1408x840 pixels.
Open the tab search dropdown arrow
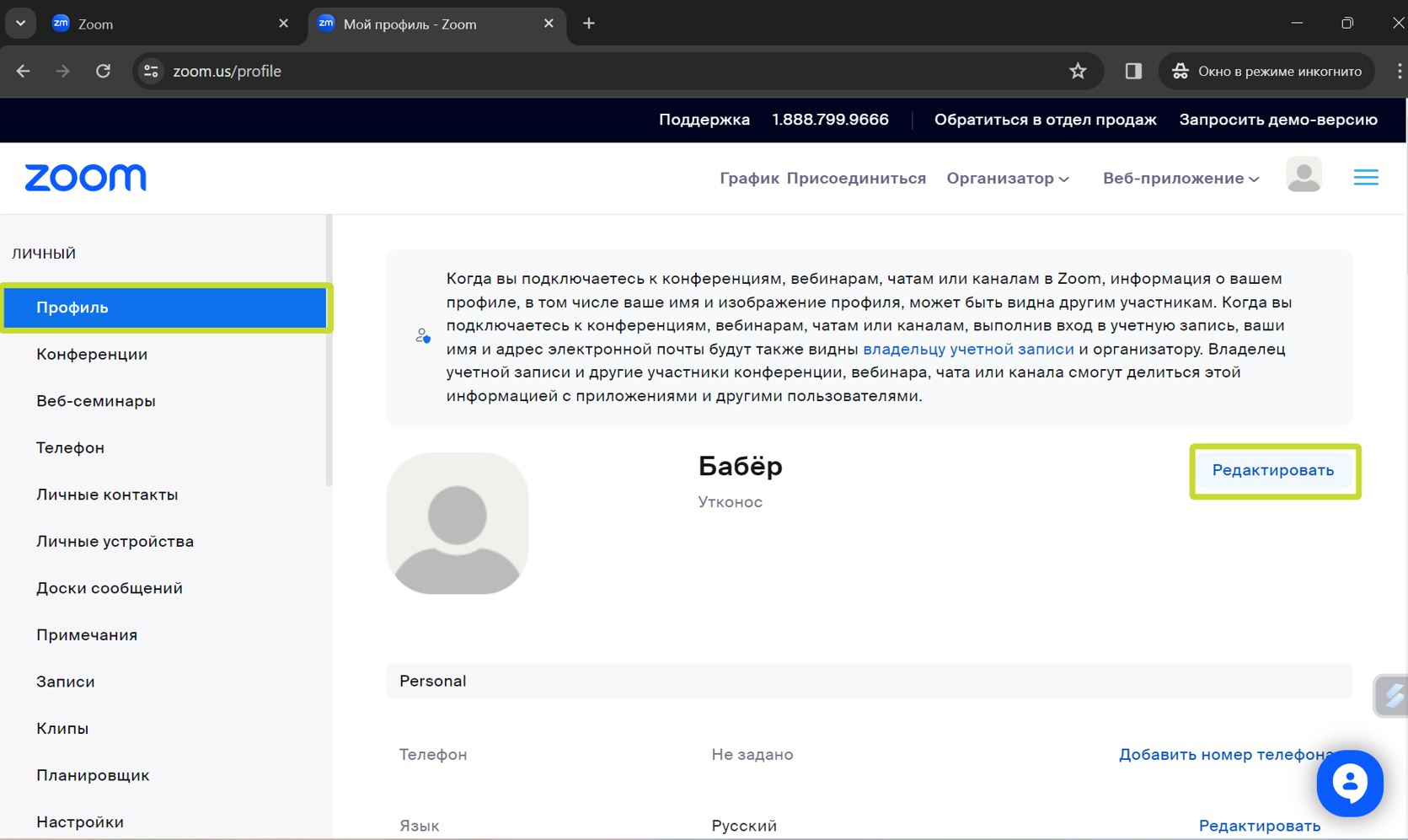pyautogui.click(x=20, y=24)
